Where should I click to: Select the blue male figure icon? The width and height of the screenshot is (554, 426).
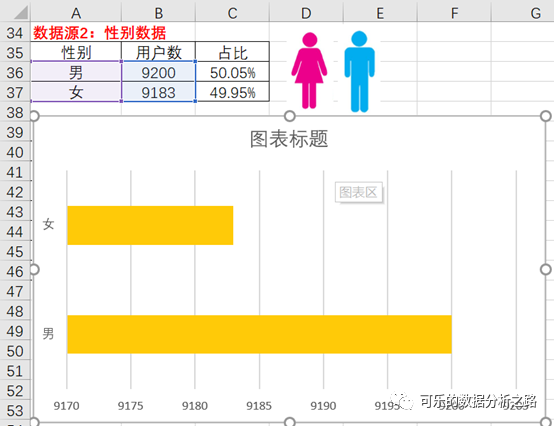359,72
